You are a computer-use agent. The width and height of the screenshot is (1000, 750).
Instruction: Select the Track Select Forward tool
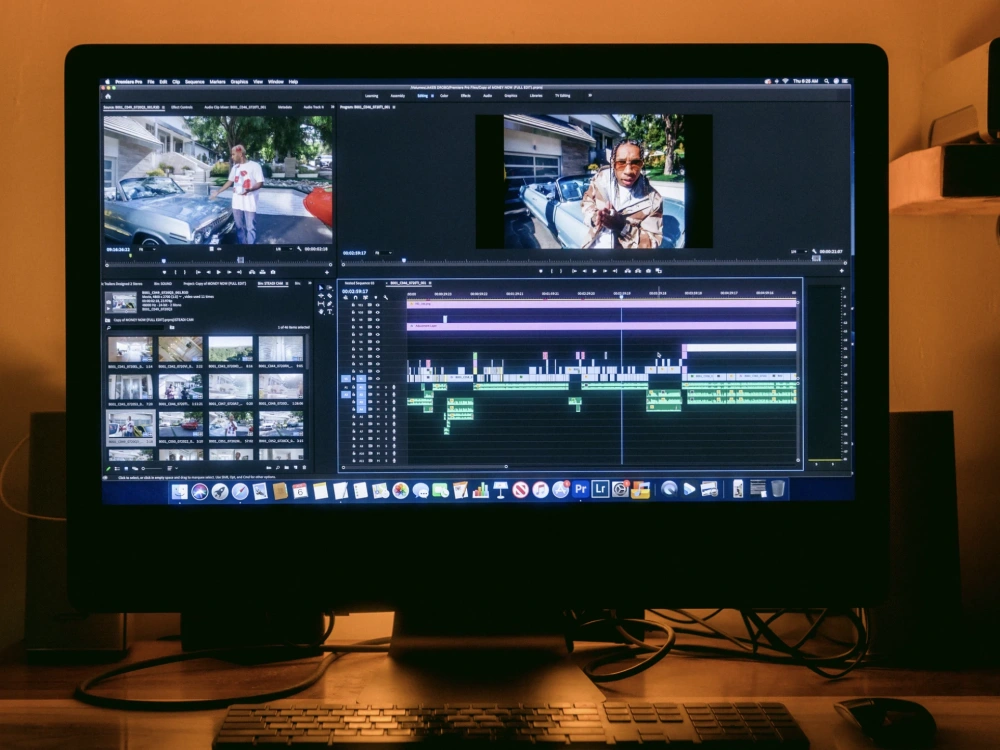[x=330, y=288]
